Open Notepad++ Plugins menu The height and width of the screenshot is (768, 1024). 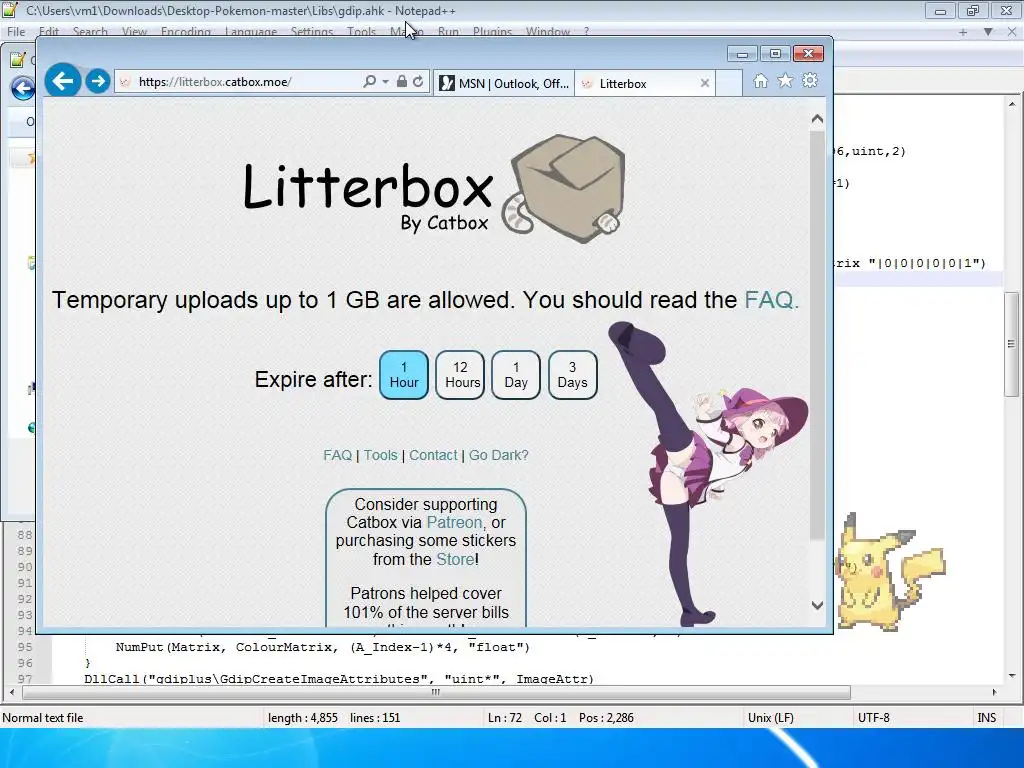coord(492,31)
